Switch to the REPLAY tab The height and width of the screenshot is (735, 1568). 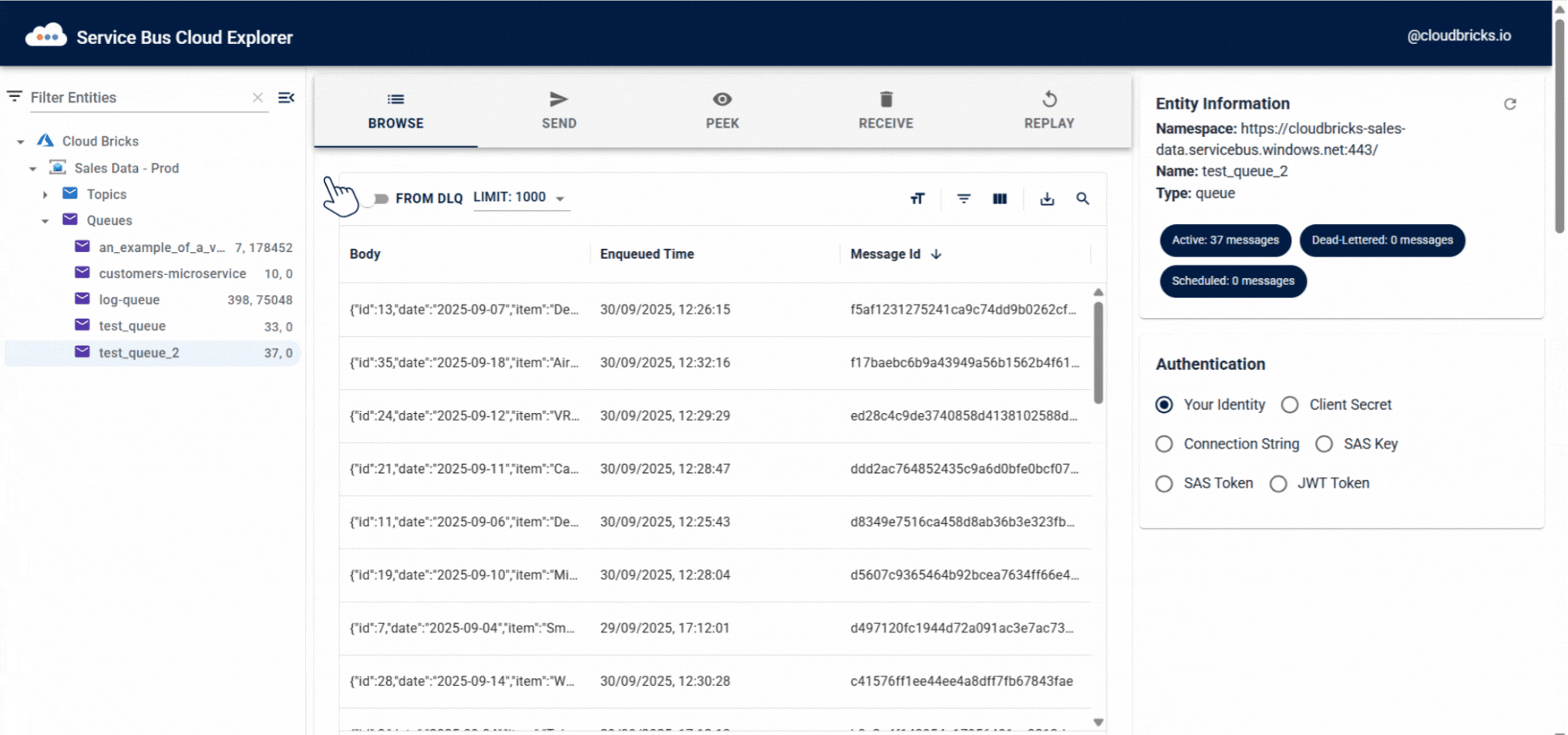tap(1049, 110)
